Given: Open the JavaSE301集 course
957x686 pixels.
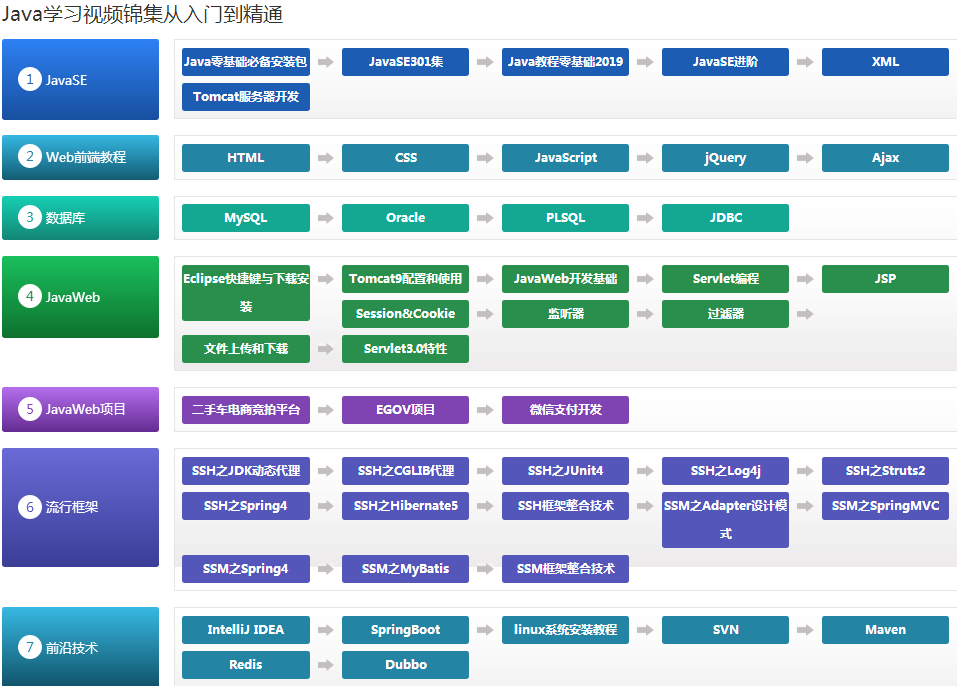Looking at the screenshot, I should [x=405, y=62].
